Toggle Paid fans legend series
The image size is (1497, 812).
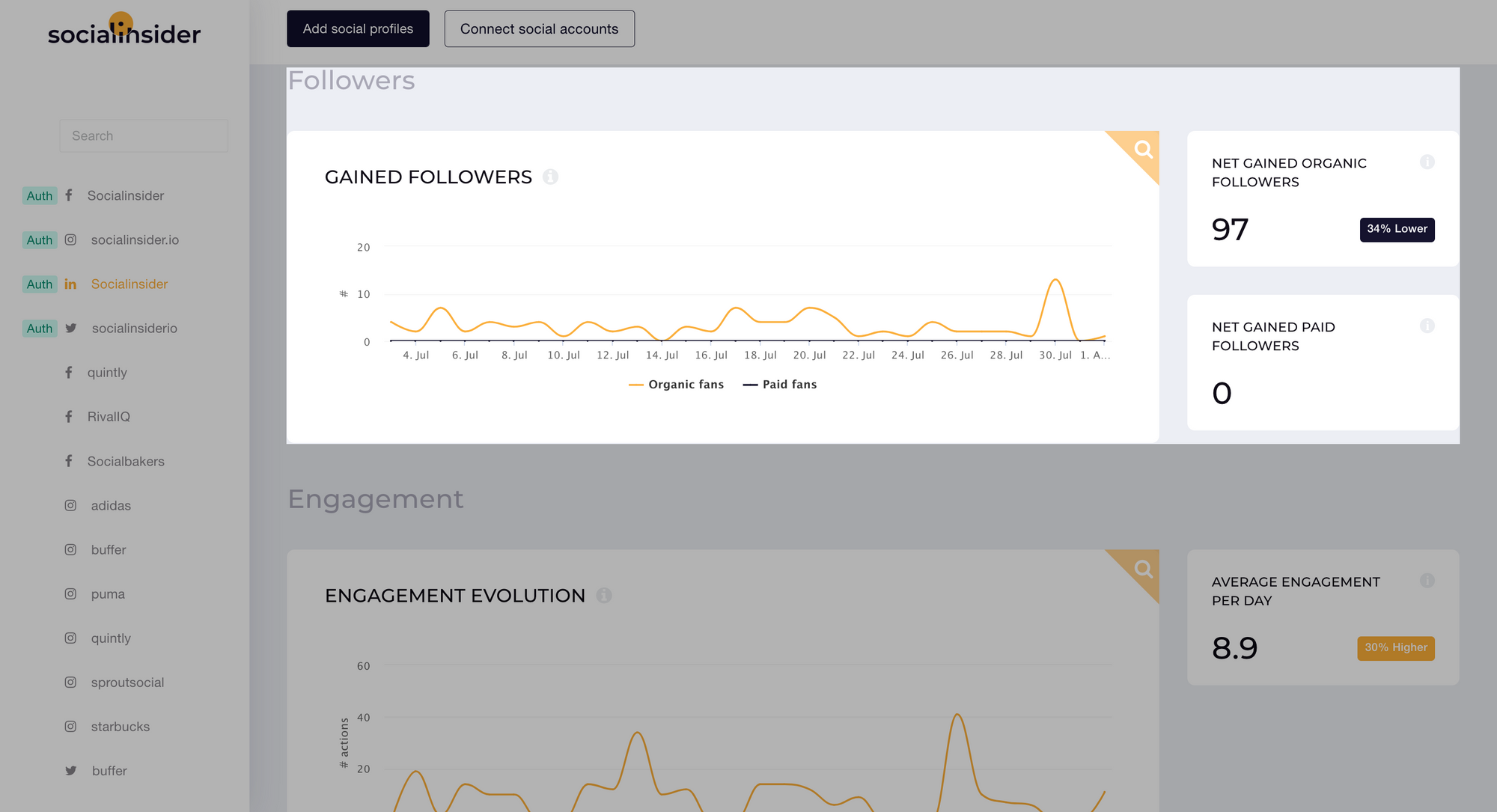pos(779,384)
